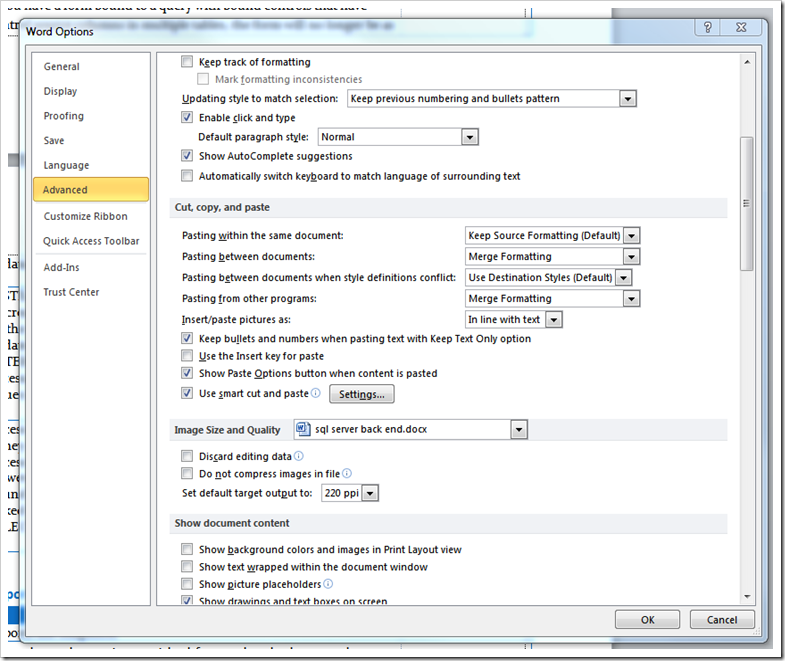Viewport: 785px width, 661px height.
Task: Click info icon next to Show picture placeholders
Action: click(328, 584)
